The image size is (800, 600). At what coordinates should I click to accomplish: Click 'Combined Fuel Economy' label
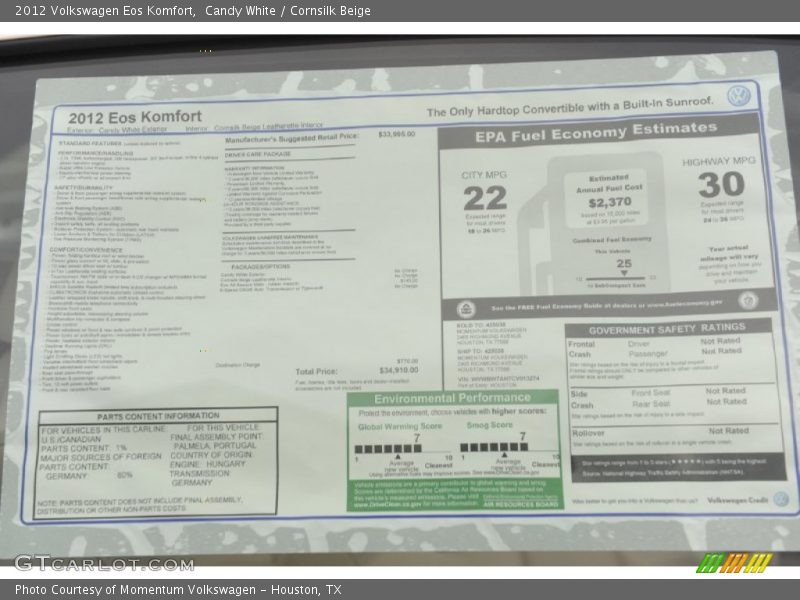(612, 239)
